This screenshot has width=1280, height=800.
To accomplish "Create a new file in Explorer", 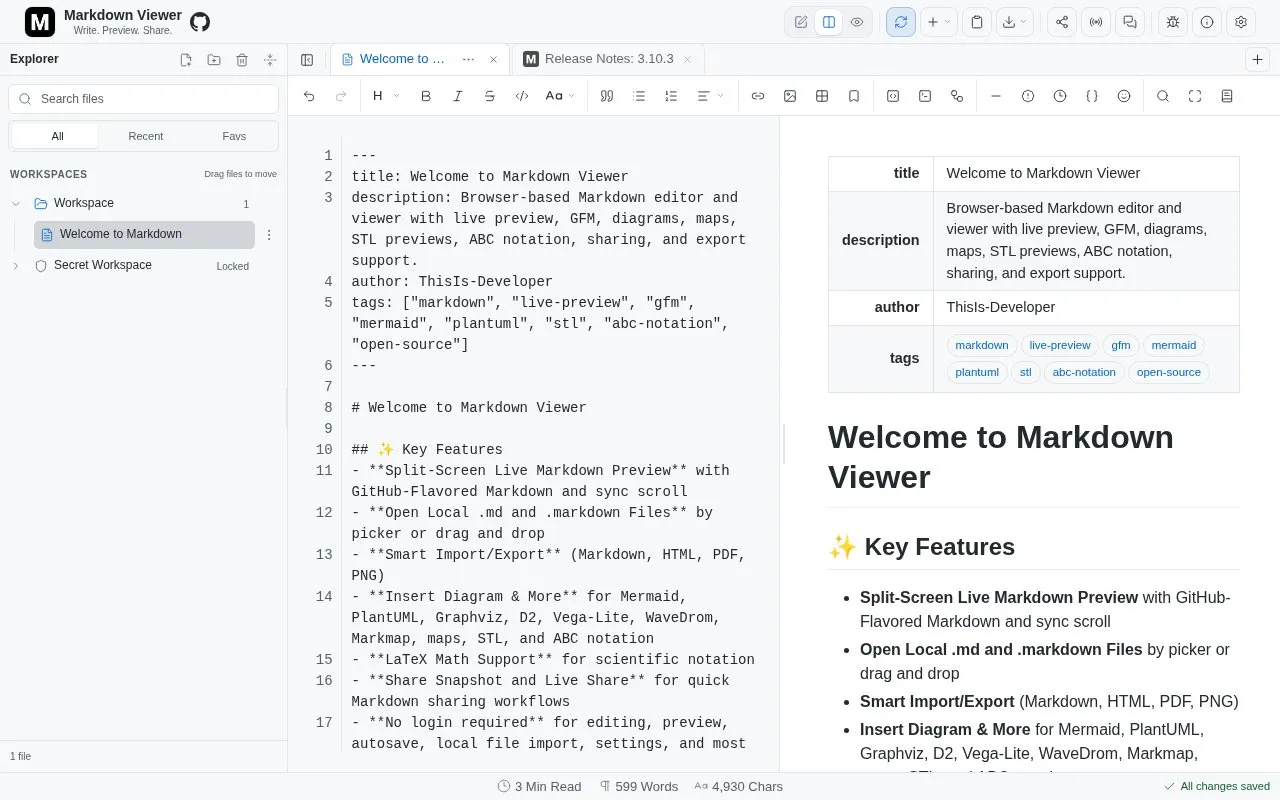I will pos(186,60).
